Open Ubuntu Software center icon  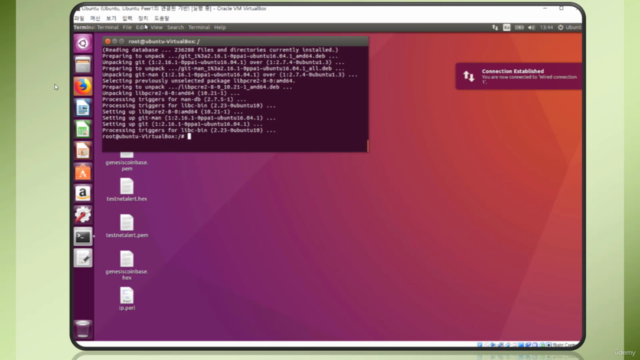point(83,172)
